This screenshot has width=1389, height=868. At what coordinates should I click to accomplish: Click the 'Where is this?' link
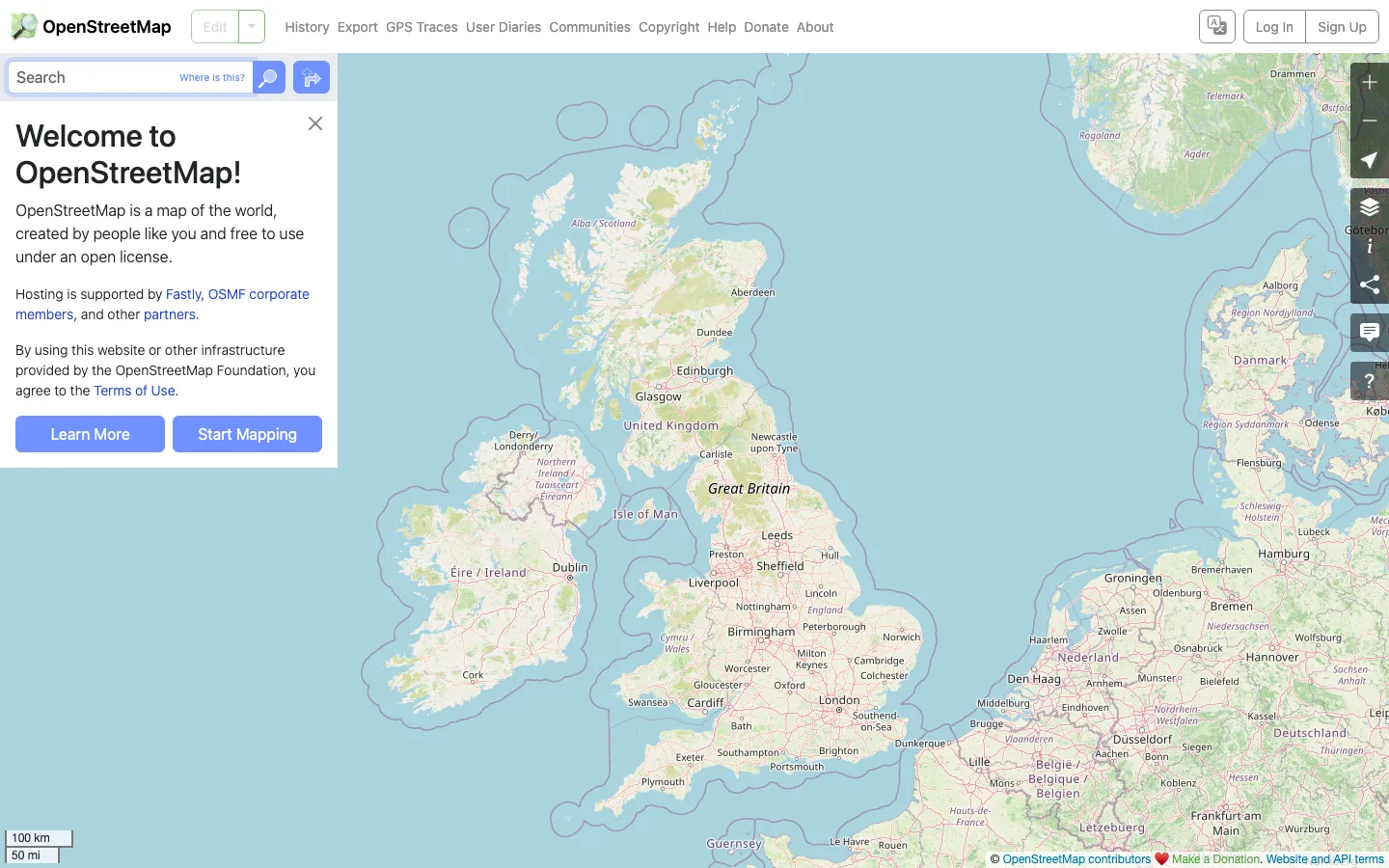[x=212, y=77]
